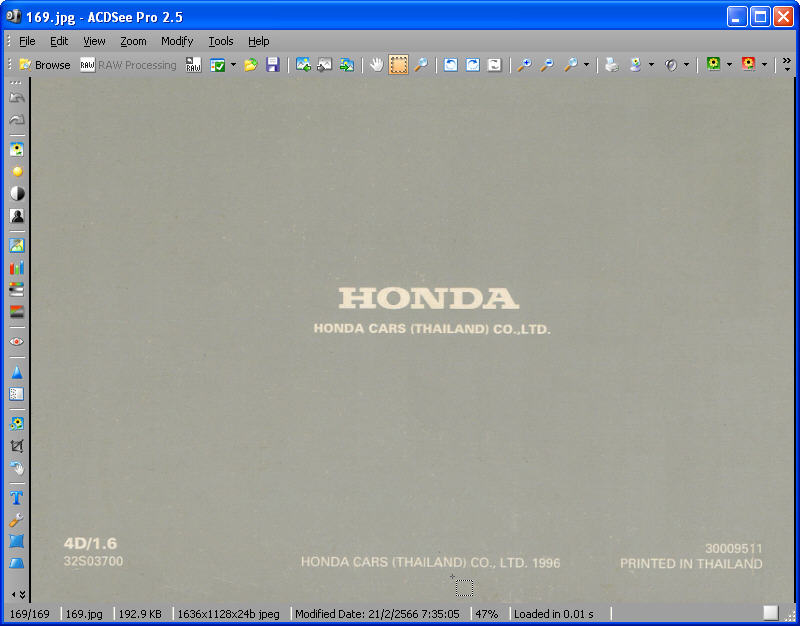Viewport: 800px width, 626px height.
Task: Click the flip or refresh rotate icon
Action: [x=495, y=65]
